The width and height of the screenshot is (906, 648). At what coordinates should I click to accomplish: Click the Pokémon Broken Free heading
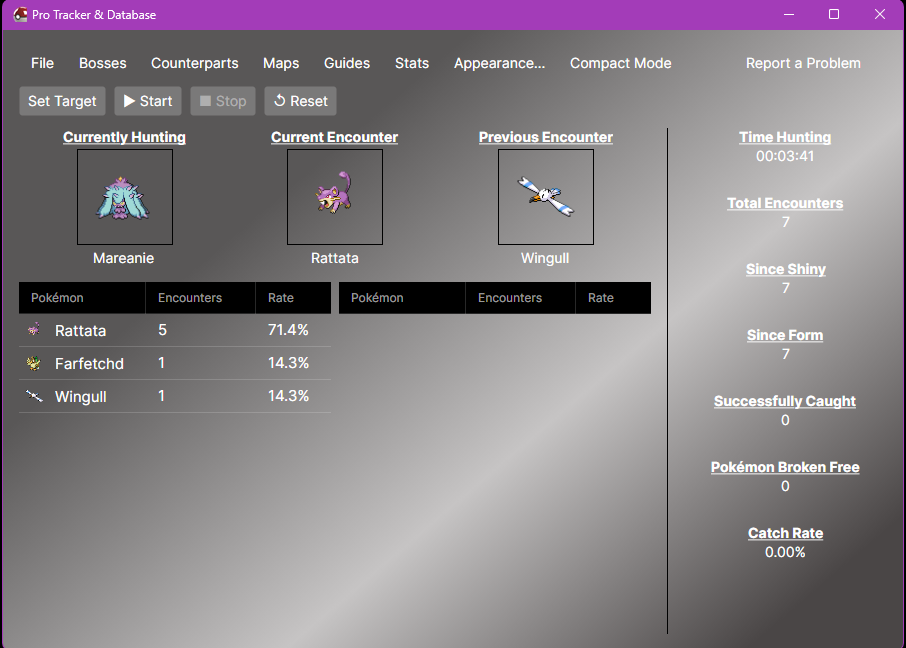[x=785, y=466]
